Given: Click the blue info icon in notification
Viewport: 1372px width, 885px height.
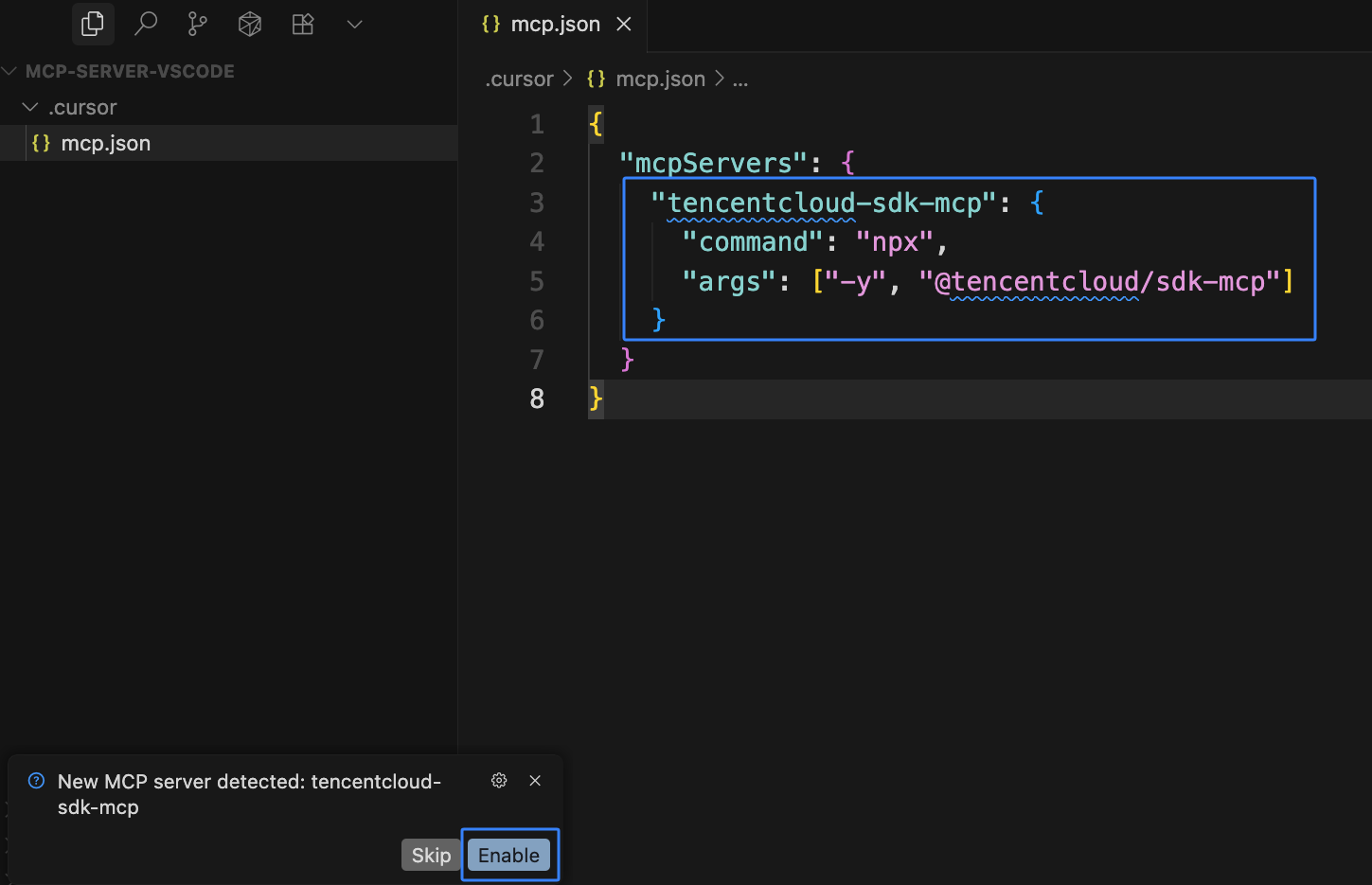Looking at the screenshot, I should click(x=37, y=781).
